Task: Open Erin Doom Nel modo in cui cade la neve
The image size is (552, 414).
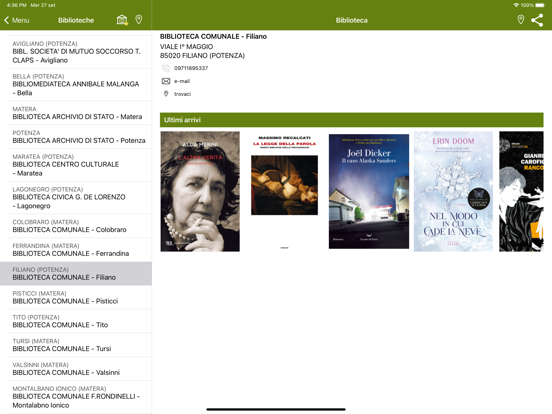Action: (x=453, y=192)
